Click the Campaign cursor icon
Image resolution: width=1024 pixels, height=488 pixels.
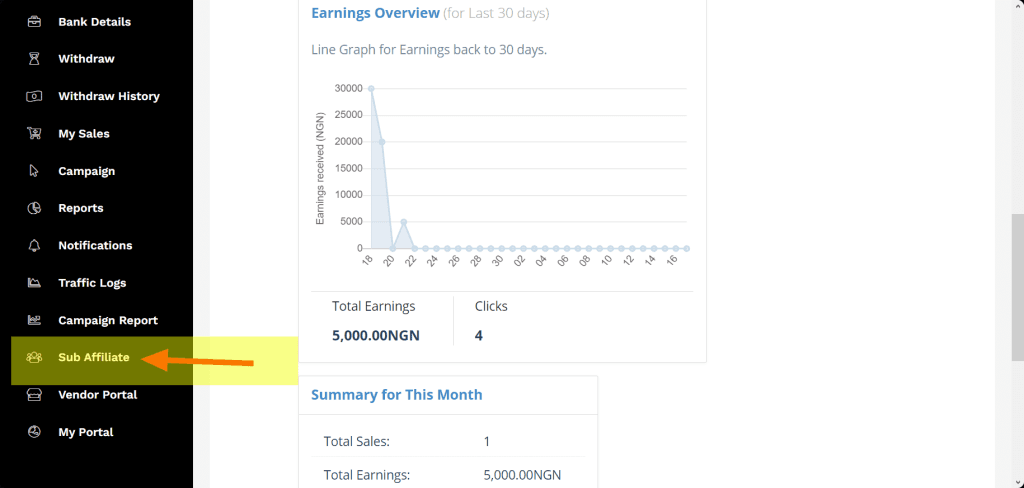coord(34,171)
